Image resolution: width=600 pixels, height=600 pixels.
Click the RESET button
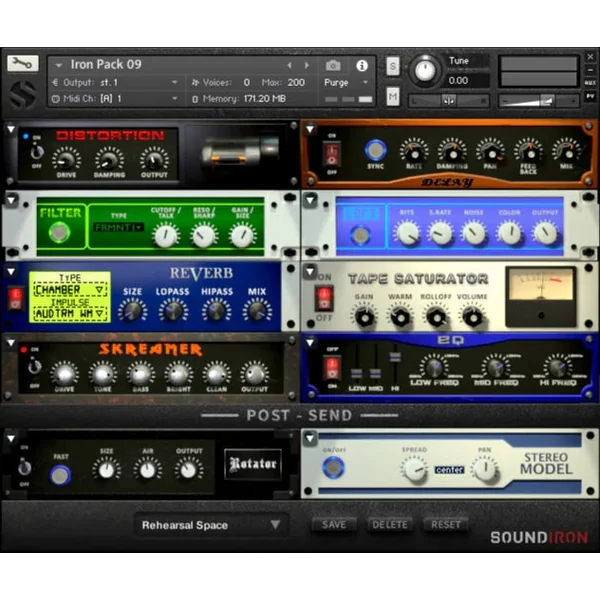point(446,524)
